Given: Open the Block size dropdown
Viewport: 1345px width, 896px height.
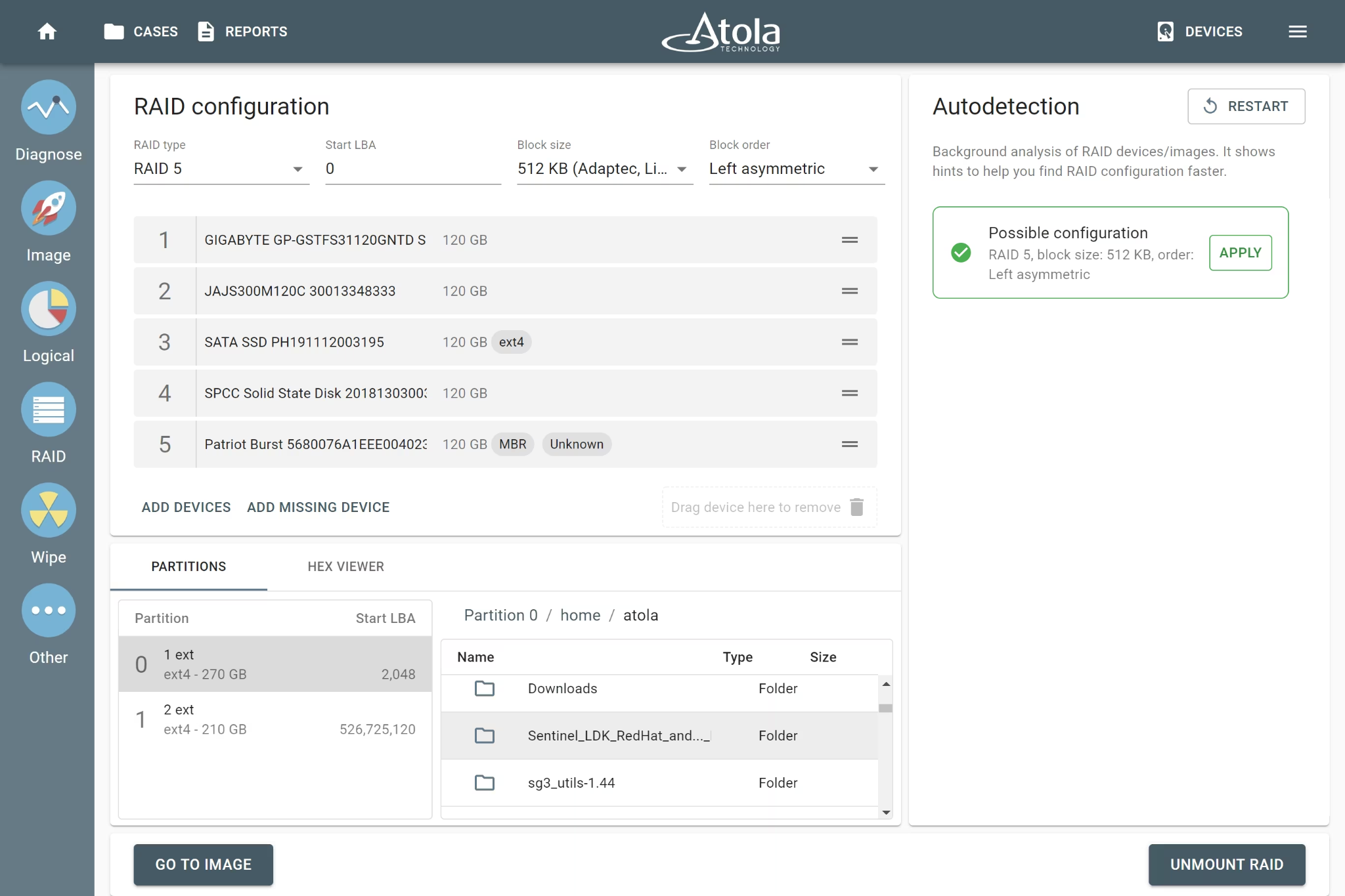Looking at the screenshot, I should [x=605, y=169].
